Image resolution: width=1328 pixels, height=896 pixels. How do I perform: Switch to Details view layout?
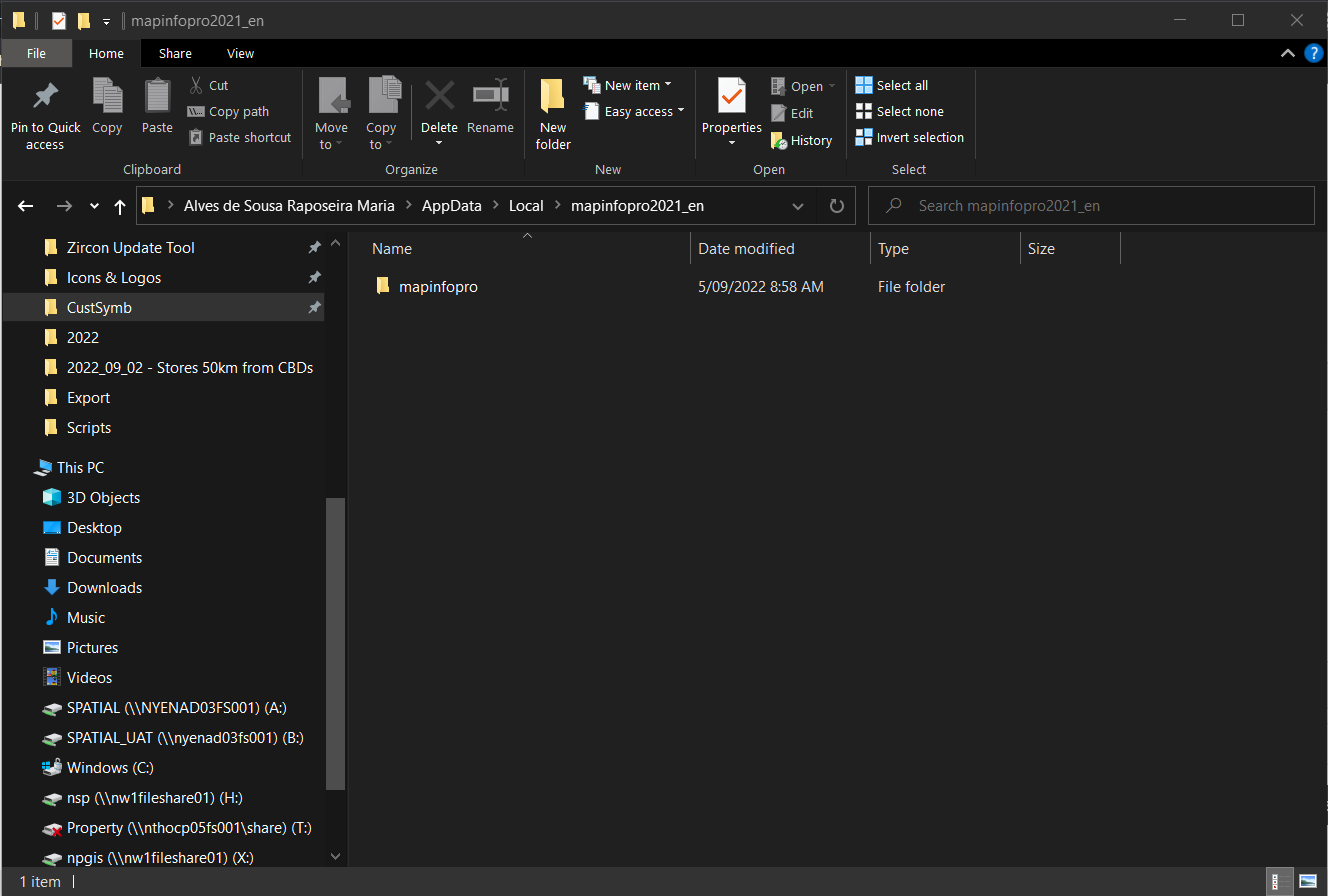tap(1276, 882)
